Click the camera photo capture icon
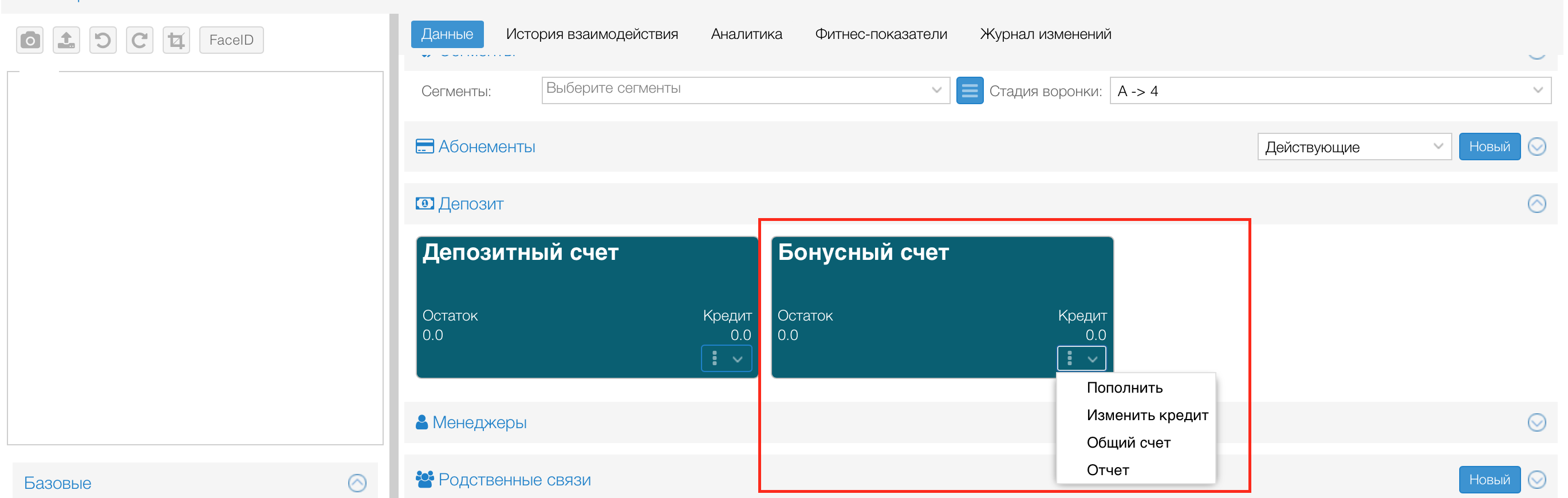The height and width of the screenshot is (498, 1568). [x=30, y=41]
